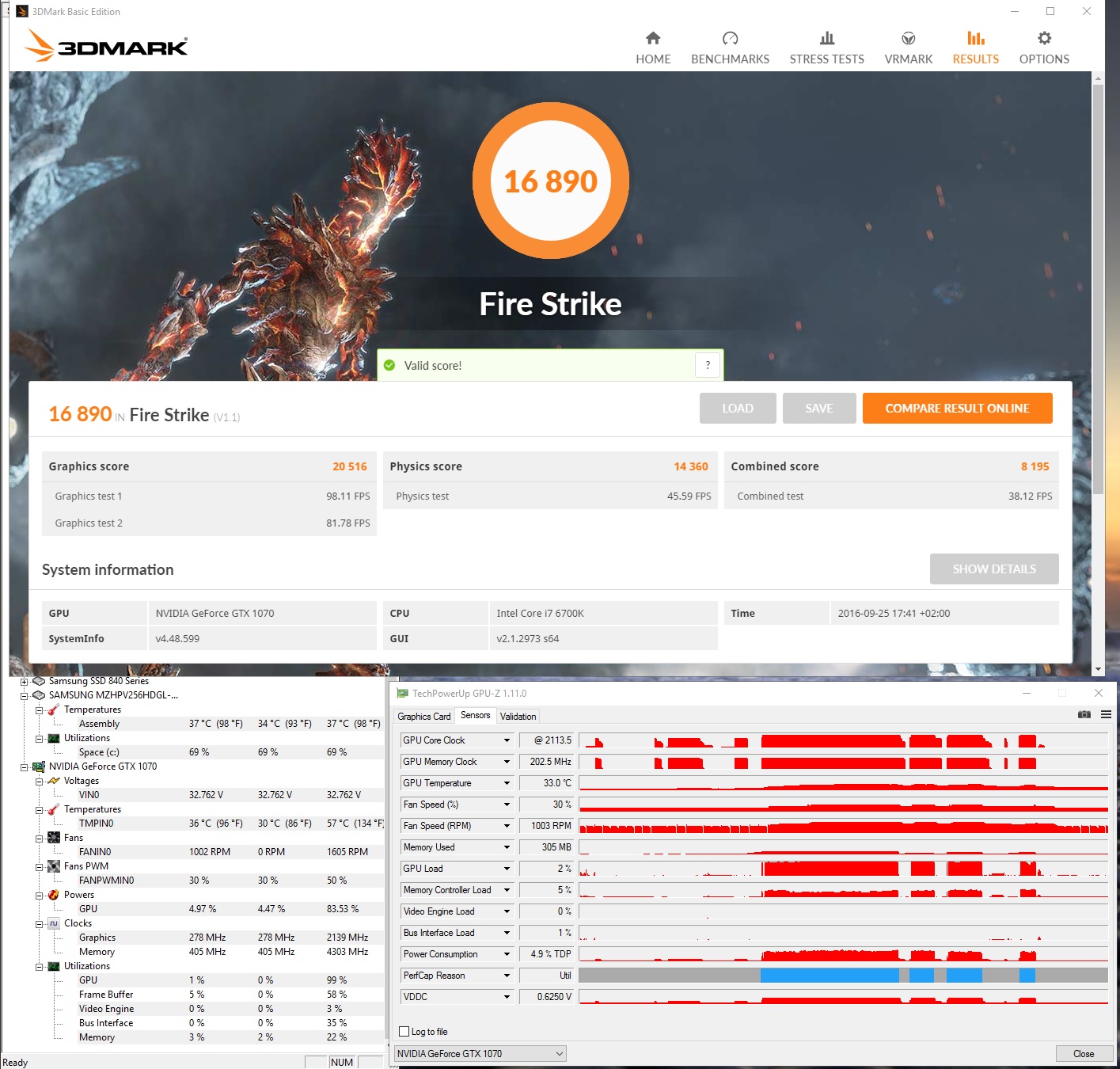Click the GPU-Z title bar app icon
This screenshot has height=1069, width=1120.
click(402, 693)
